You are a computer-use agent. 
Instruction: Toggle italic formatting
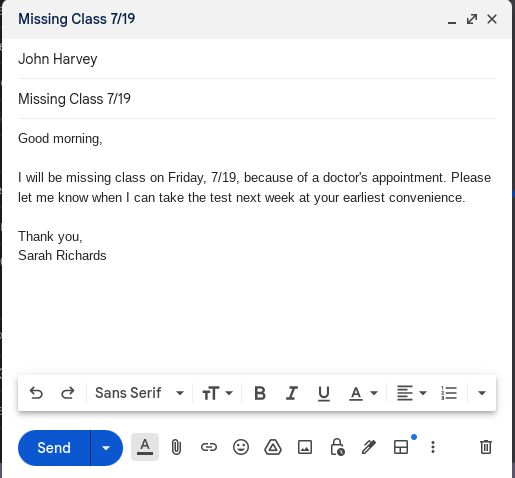tap(292, 393)
